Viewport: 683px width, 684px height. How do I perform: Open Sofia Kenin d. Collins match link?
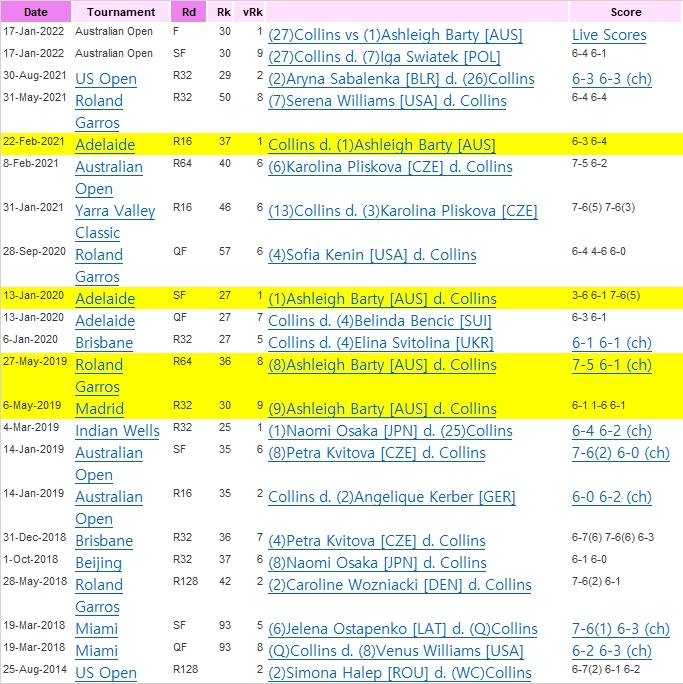point(372,255)
